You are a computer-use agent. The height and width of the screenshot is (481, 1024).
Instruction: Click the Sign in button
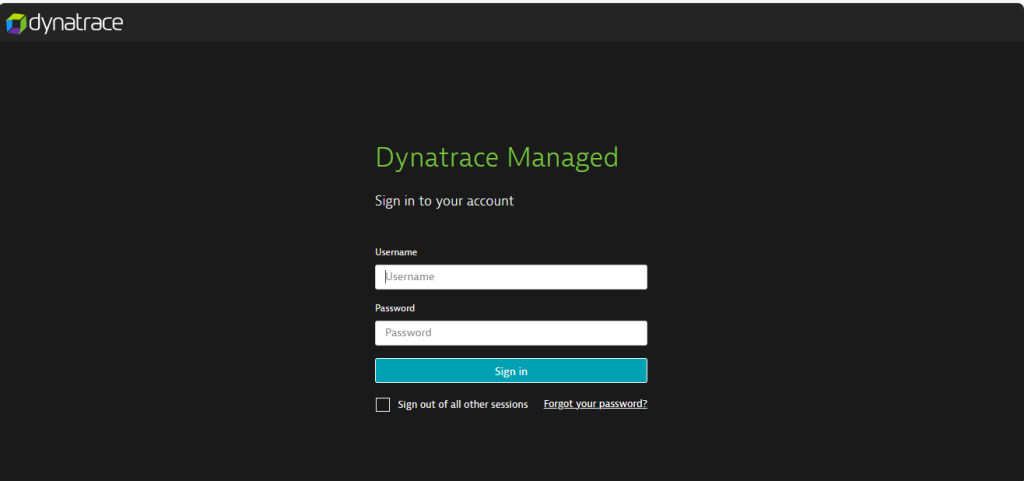[x=511, y=371]
